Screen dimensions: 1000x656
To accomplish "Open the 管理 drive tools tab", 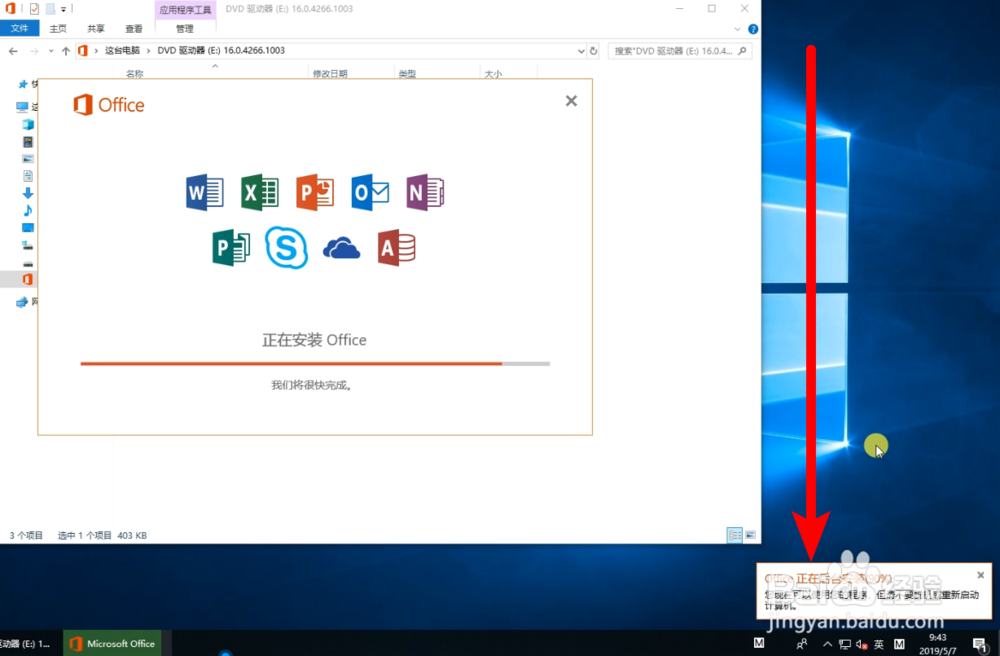I will click(x=184, y=28).
